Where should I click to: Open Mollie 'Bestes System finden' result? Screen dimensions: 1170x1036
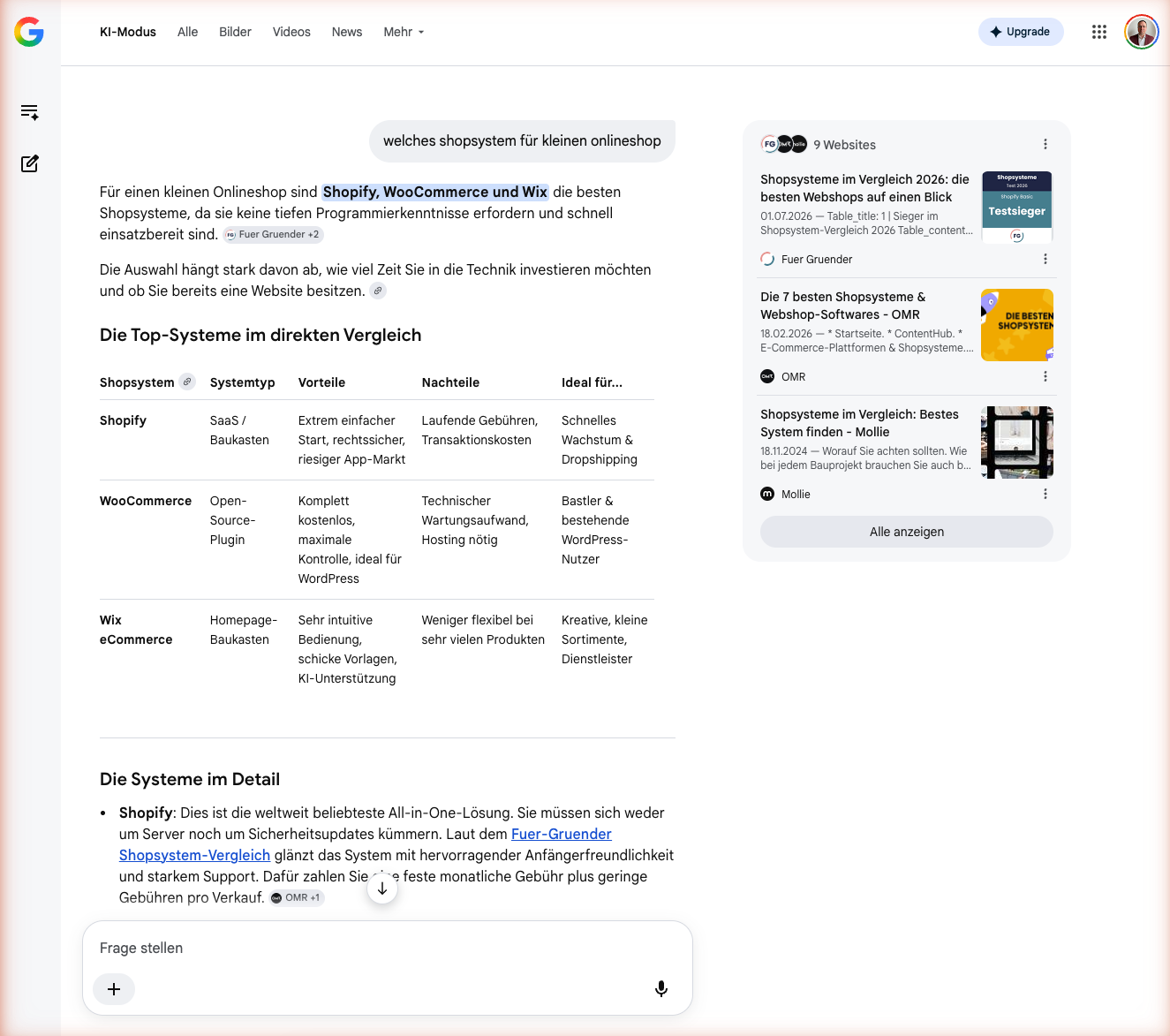859,423
